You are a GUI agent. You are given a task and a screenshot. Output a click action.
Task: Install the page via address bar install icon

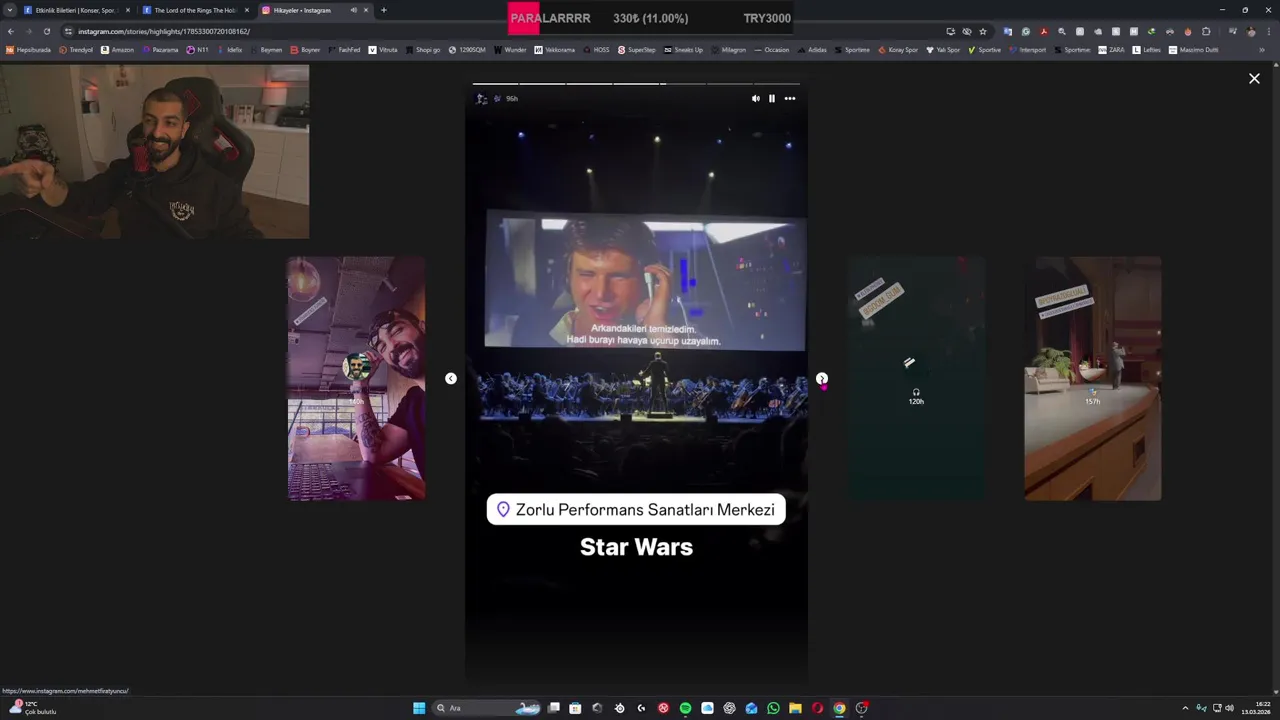click(950, 31)
